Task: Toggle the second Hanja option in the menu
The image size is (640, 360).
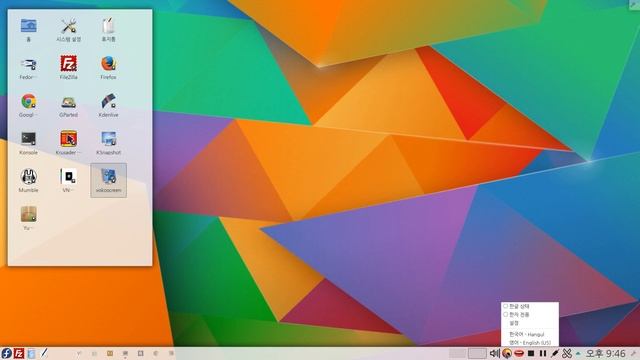Action: coord(529,315)
